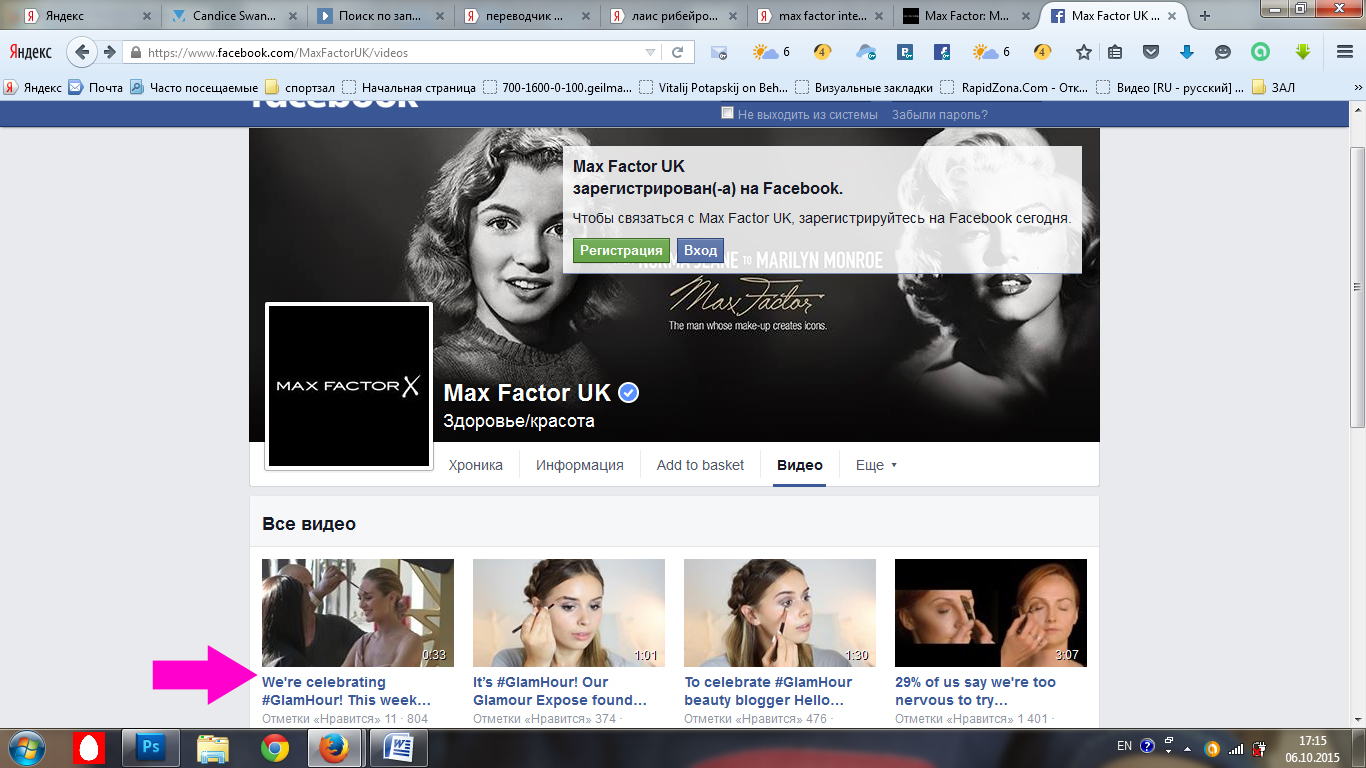Viewport: 1366px width, 768px height.
Task: Click the network signal bars tray icon
Action: pos(1236,748)
